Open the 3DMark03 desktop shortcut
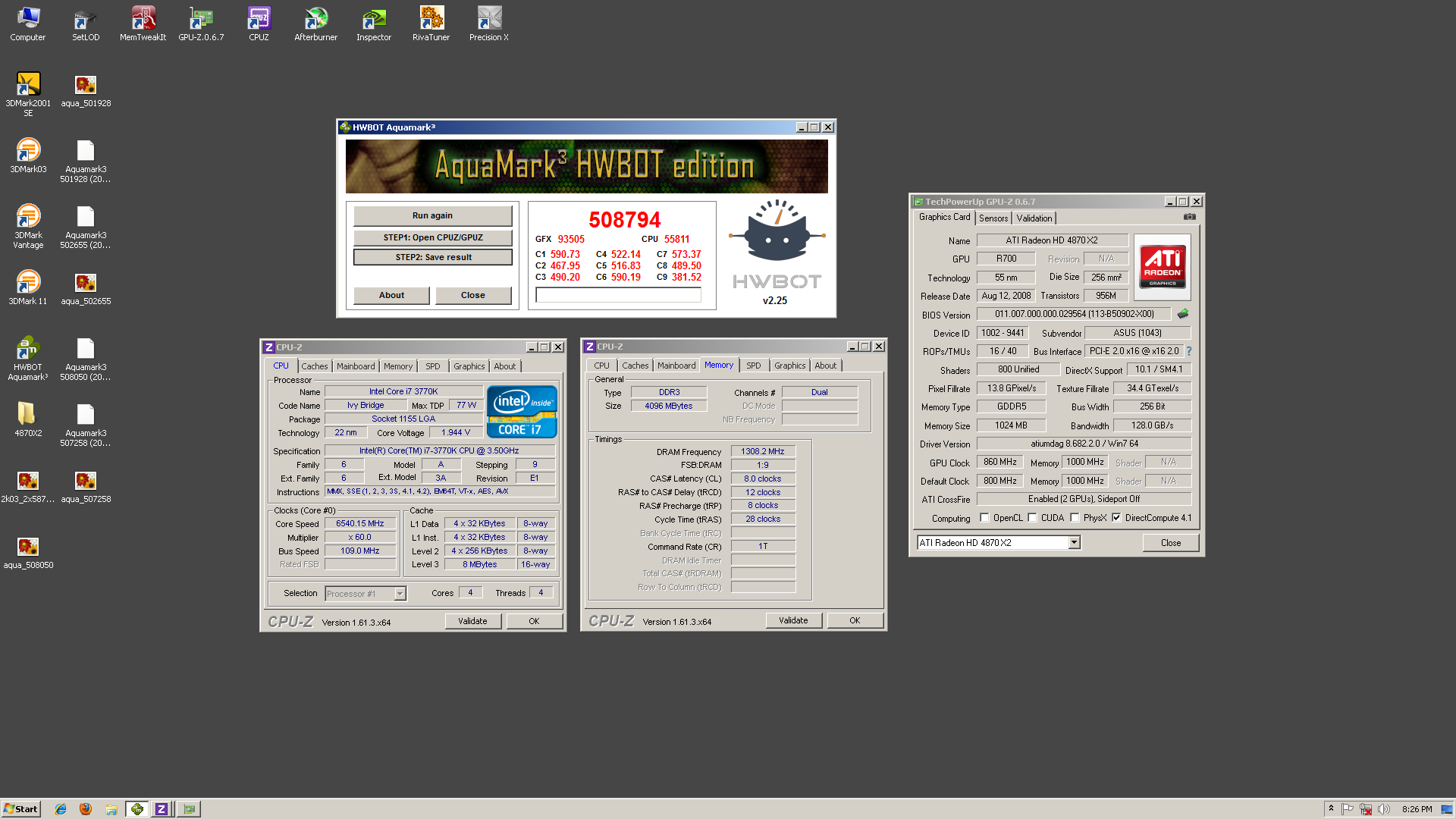This screenshot has height=819, width=1456. click(x=28, y=155)
